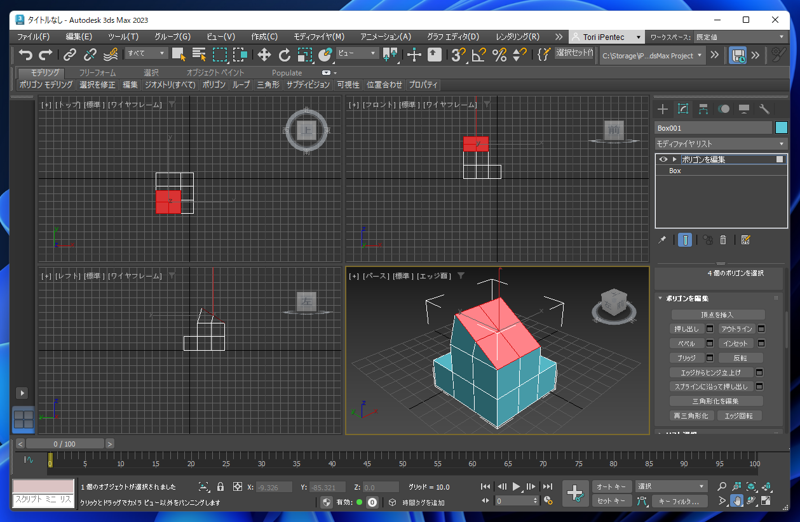This screenshot has height=522, width=800.
Task: Open the Modifiers menu
Action: click(x=319, y=37)
